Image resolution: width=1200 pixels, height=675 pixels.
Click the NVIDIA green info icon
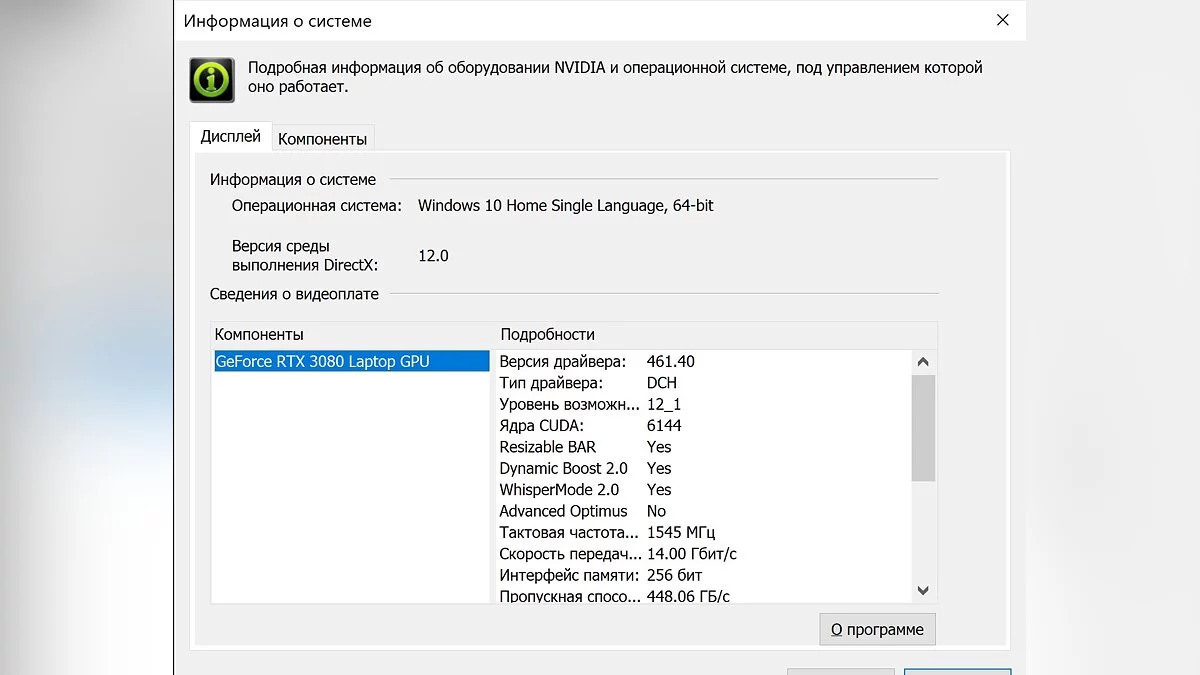212,79
